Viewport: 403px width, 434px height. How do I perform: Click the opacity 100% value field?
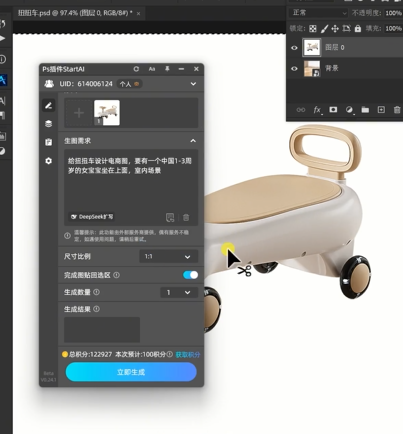(393, 13)
